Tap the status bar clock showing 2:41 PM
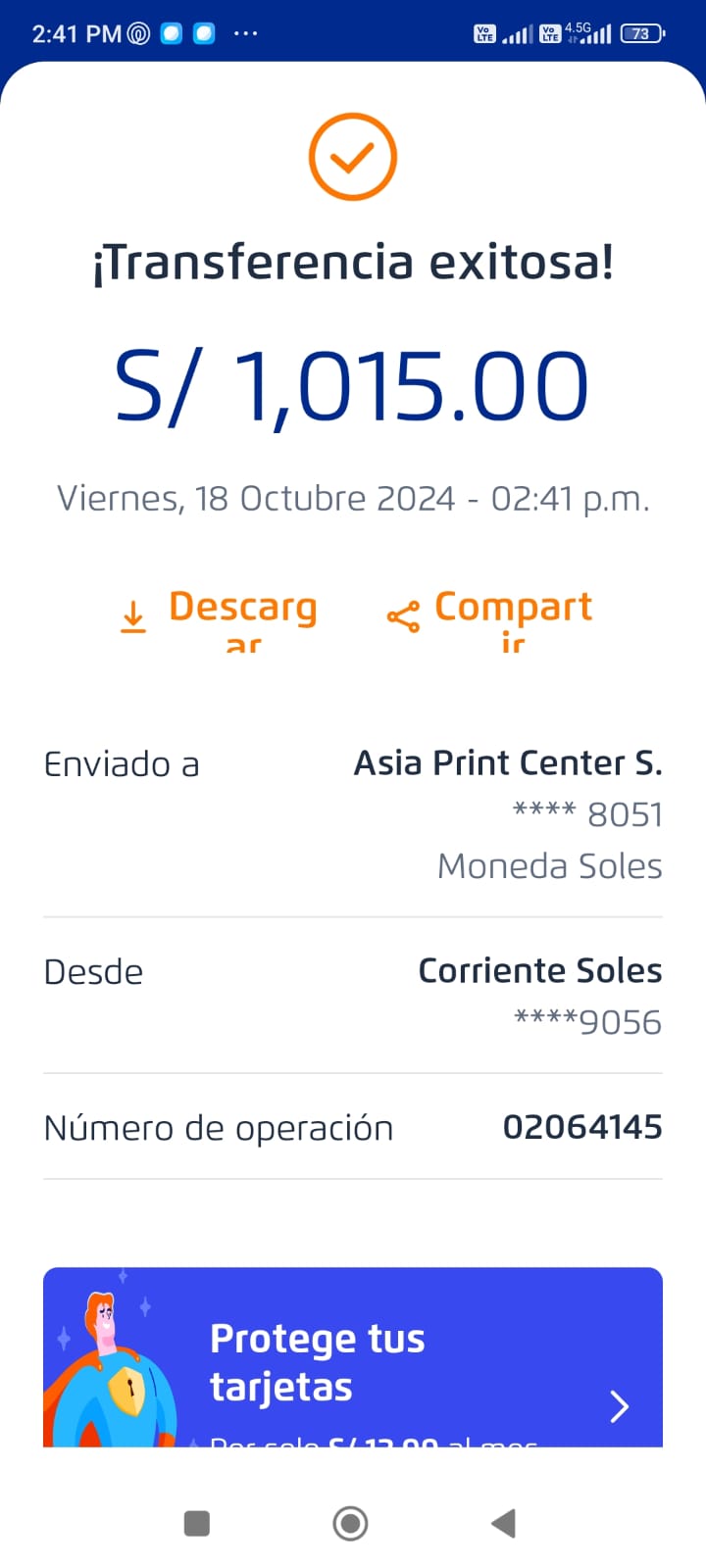 tap(76, 33)
